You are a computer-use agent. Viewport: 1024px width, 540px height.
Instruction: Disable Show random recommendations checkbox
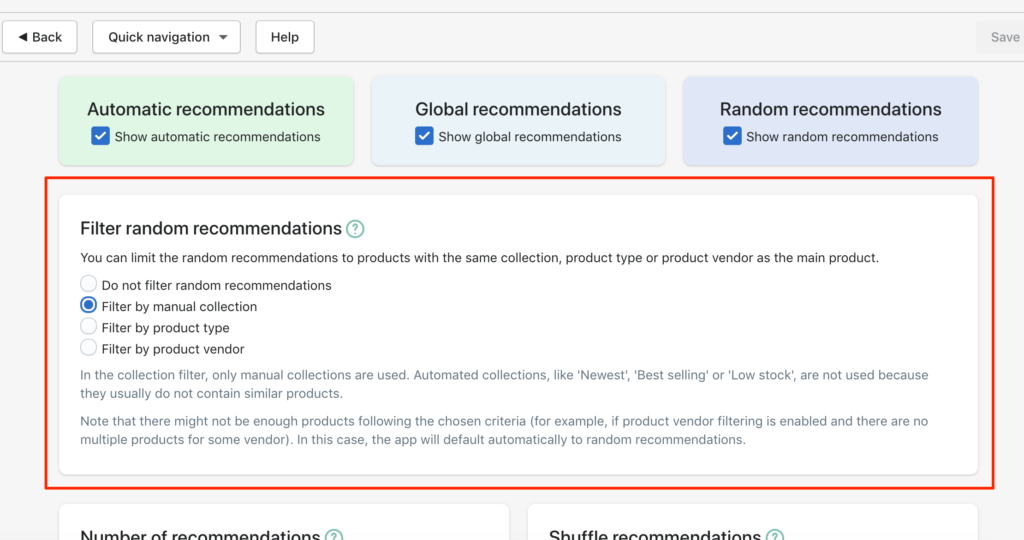click(x=732, y=136)
